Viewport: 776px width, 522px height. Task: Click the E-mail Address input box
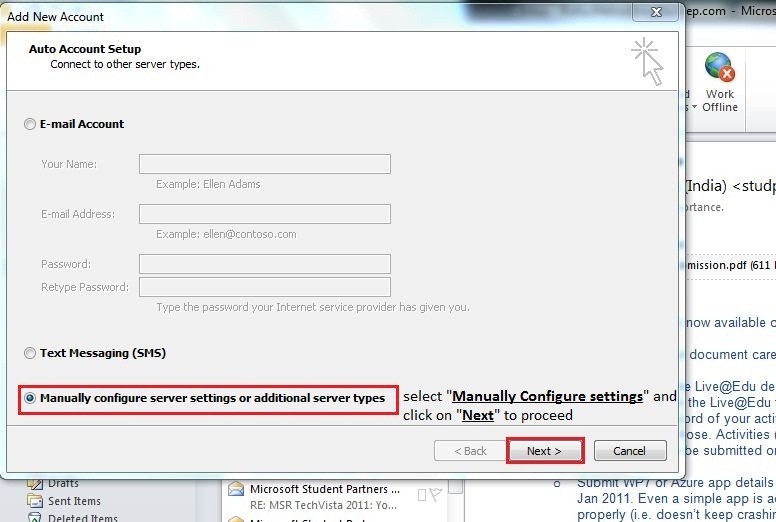[x=265, y=214]
